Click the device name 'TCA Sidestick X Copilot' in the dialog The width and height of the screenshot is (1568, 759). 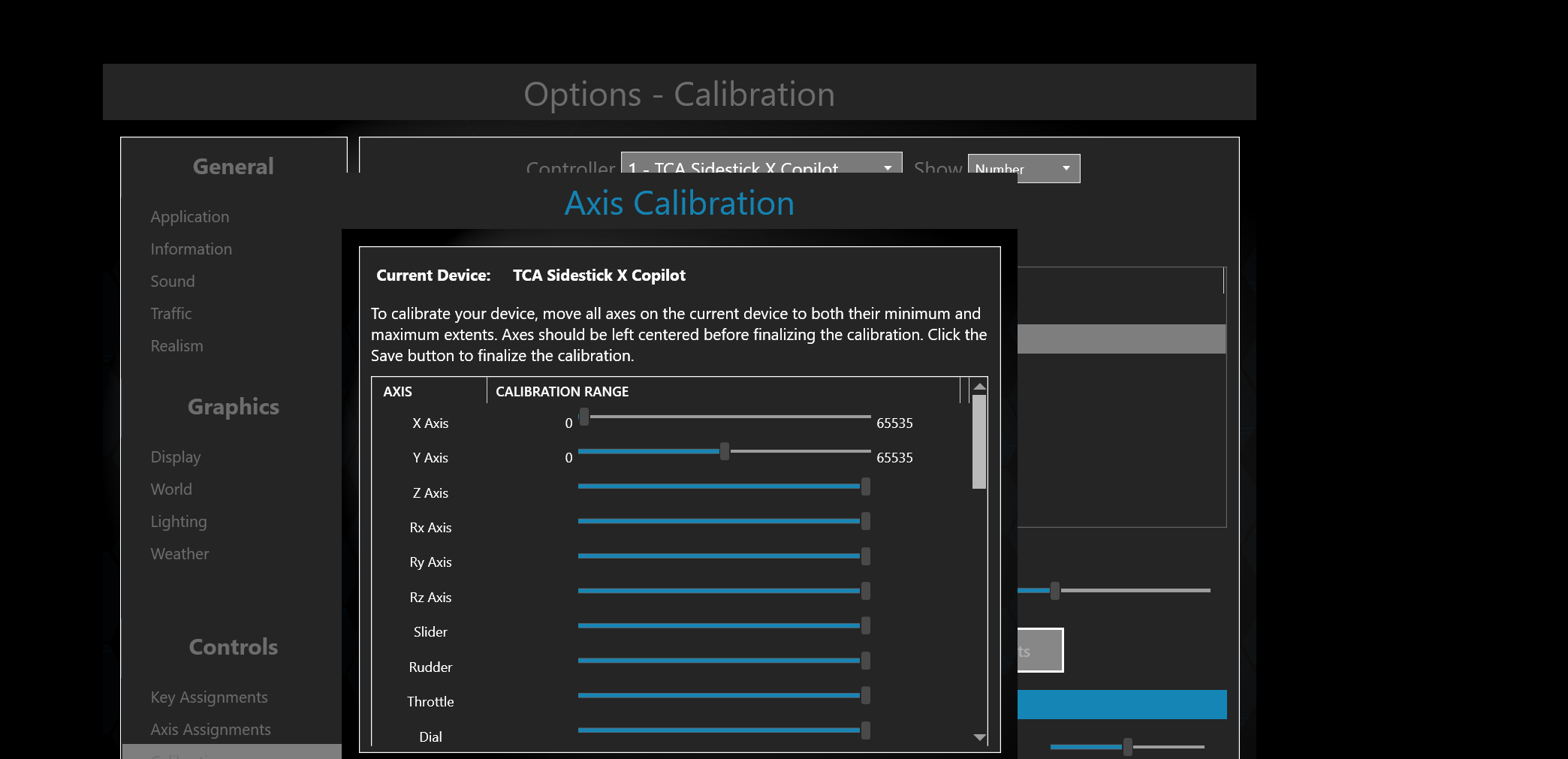pos(599,276)
